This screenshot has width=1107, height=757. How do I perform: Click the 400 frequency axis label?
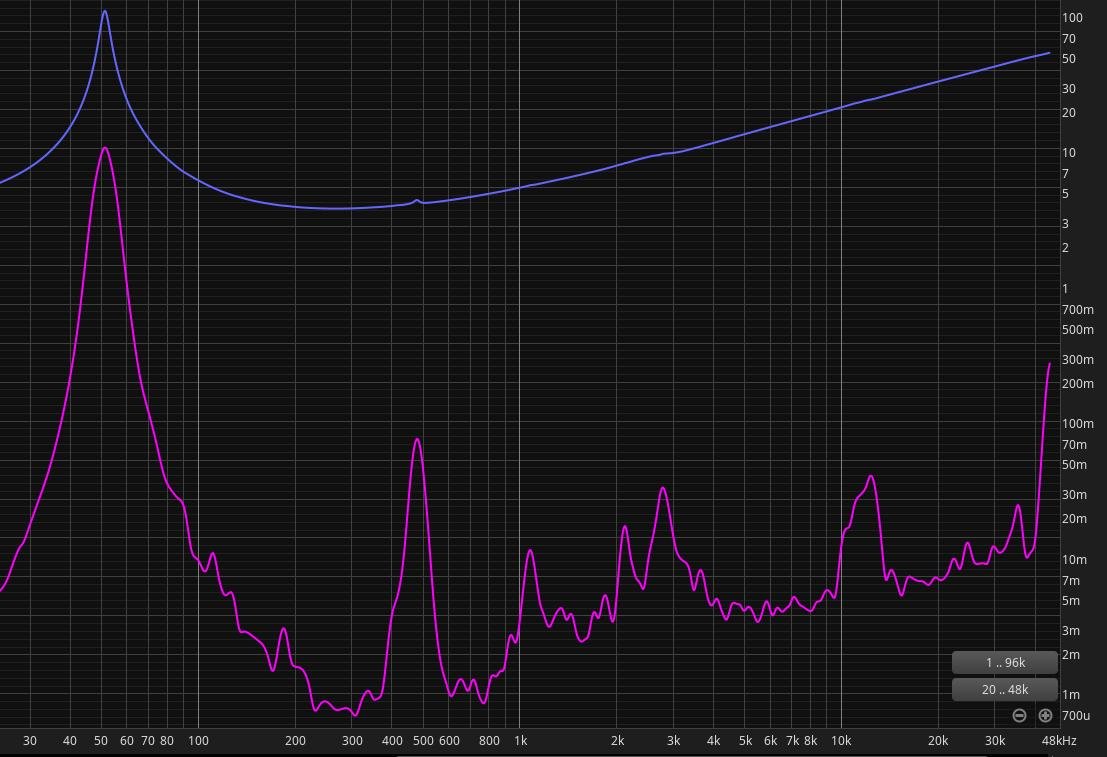click(x=392, y=740)
